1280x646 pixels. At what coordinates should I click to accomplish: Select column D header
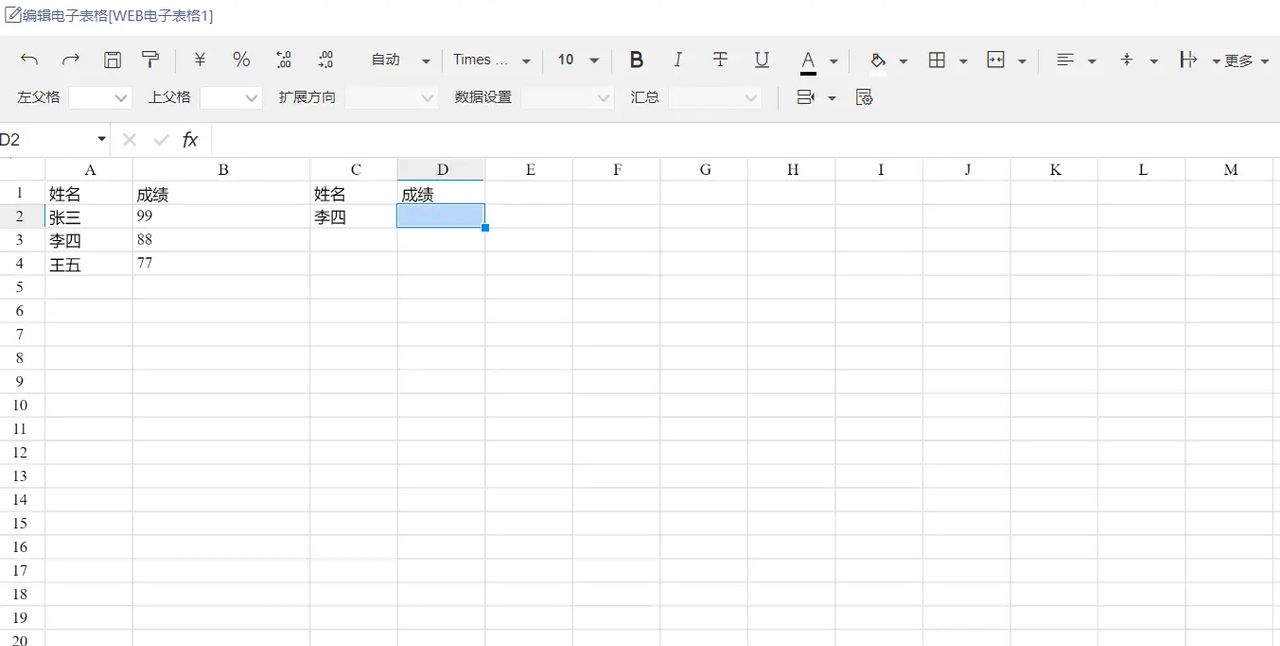pos(442,169)
